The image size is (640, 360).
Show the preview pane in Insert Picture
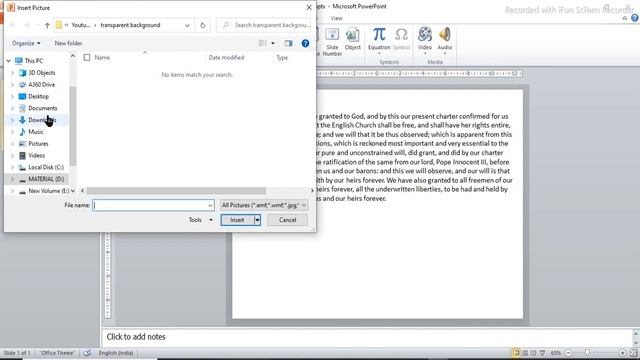pos(288,43)
